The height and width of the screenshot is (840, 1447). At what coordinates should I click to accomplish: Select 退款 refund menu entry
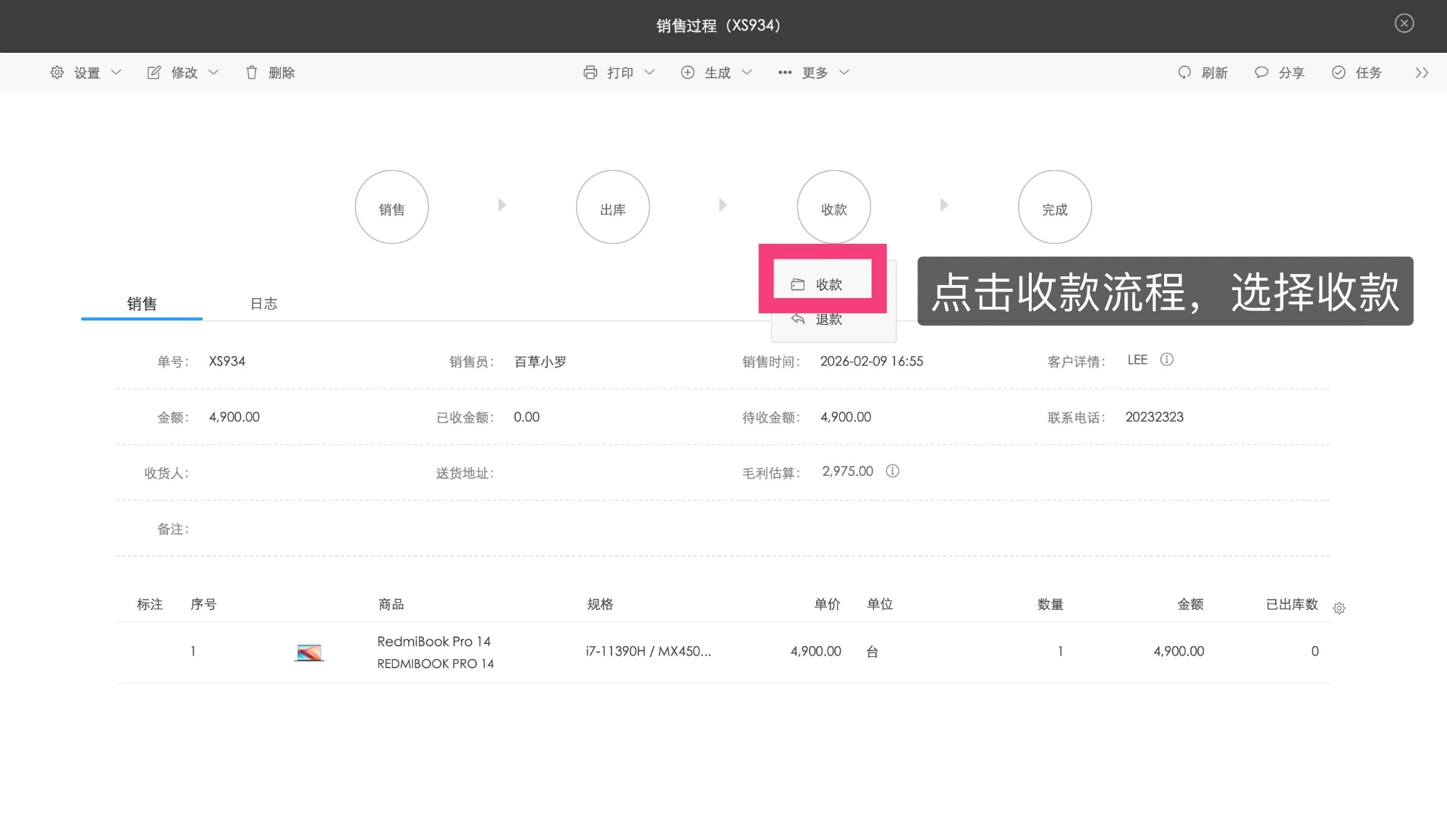point(828,319)
